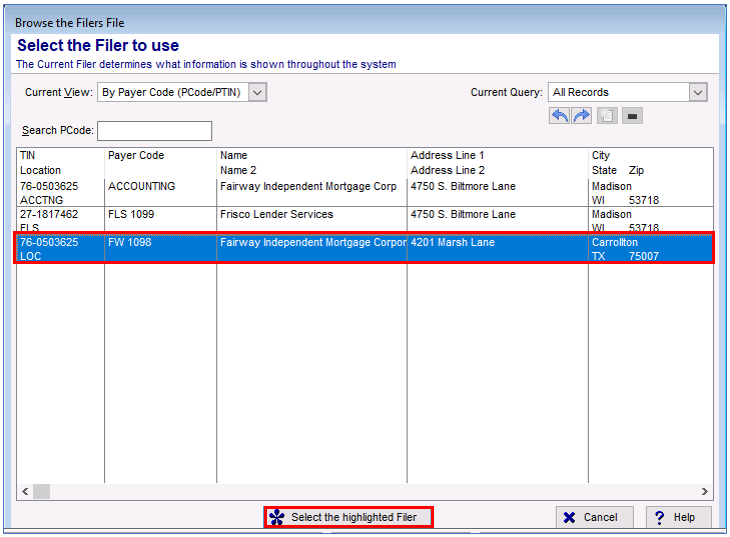Click Select the highlighted Filer button

pos(349,517)
